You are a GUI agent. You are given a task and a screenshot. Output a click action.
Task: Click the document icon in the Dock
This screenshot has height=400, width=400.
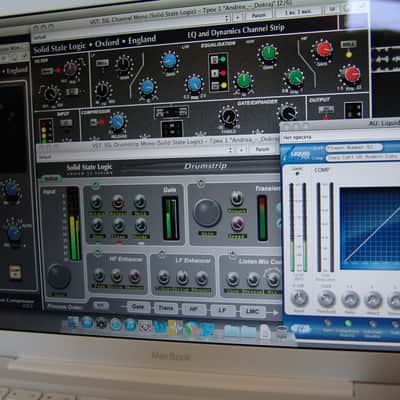point(265,332)
